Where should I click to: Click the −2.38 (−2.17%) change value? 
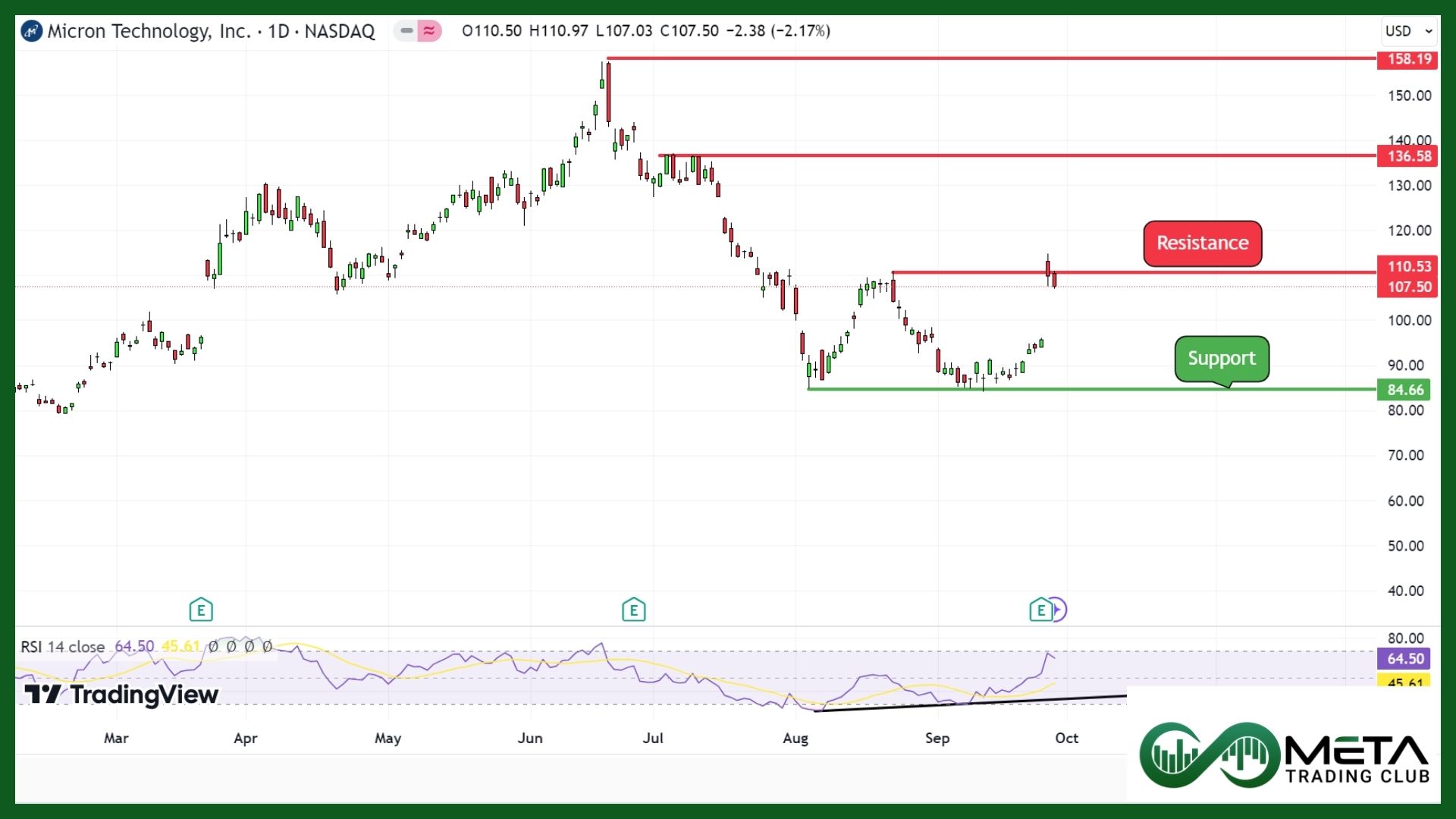(x=778, y=31)
